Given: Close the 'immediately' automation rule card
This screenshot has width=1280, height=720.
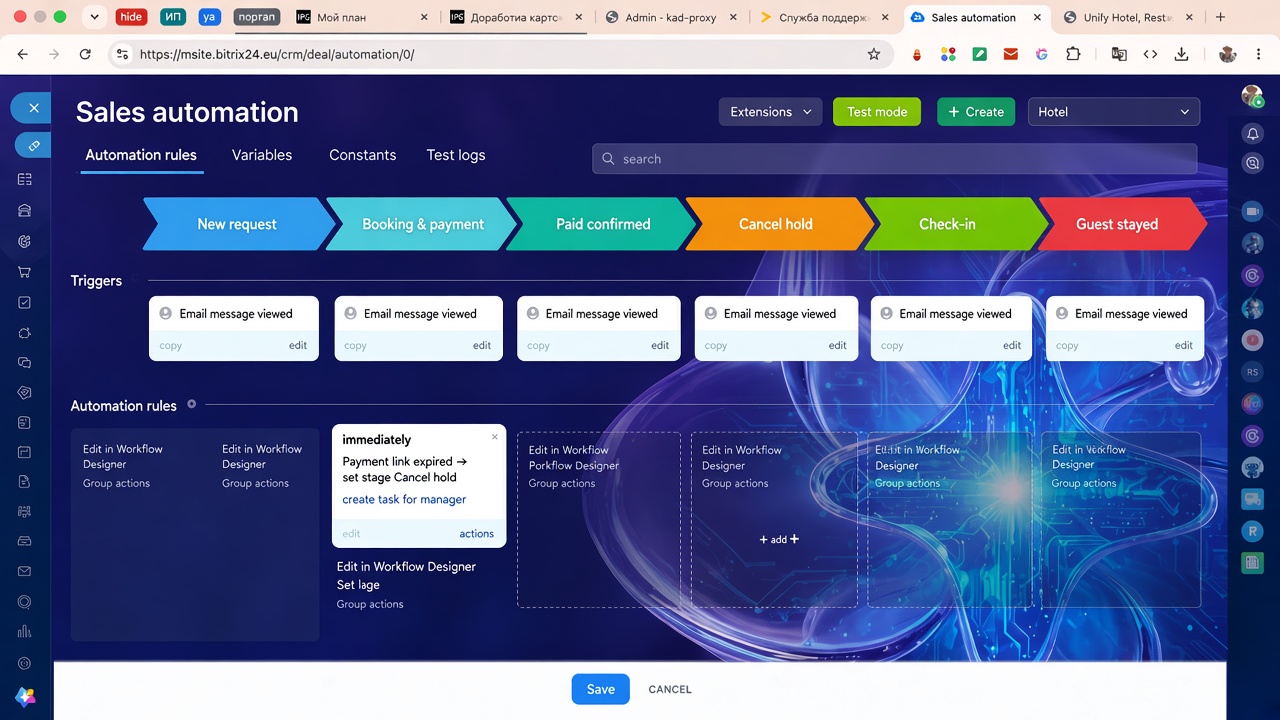Looking at the screenshot, I should [494, 437].
